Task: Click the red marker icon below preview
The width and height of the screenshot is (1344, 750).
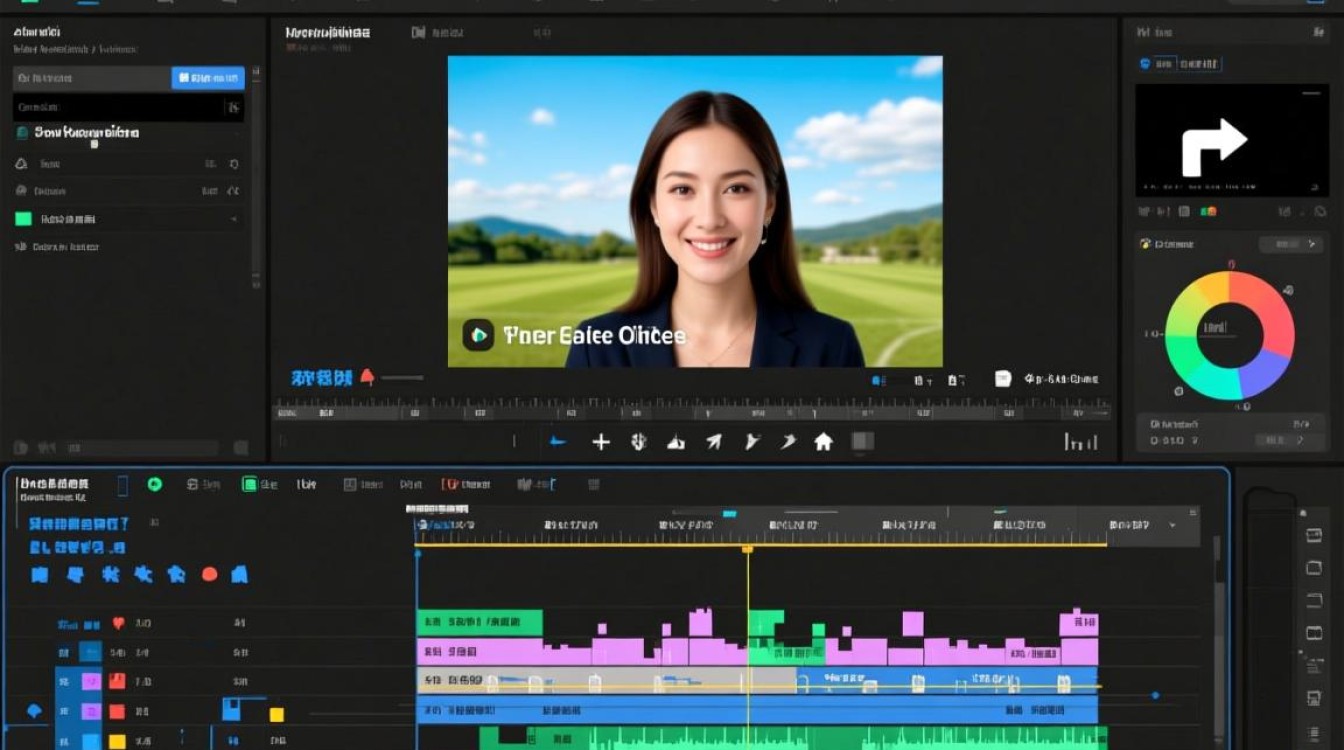Action: (x=367, y=377)
